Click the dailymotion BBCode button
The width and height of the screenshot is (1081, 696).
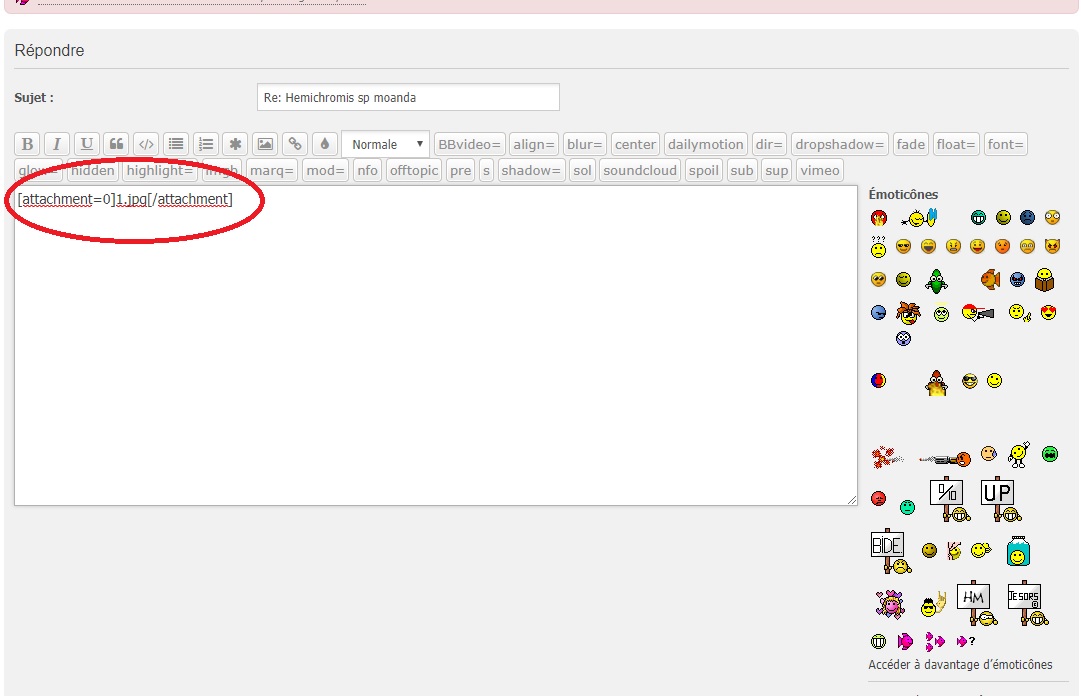[705, 144]
